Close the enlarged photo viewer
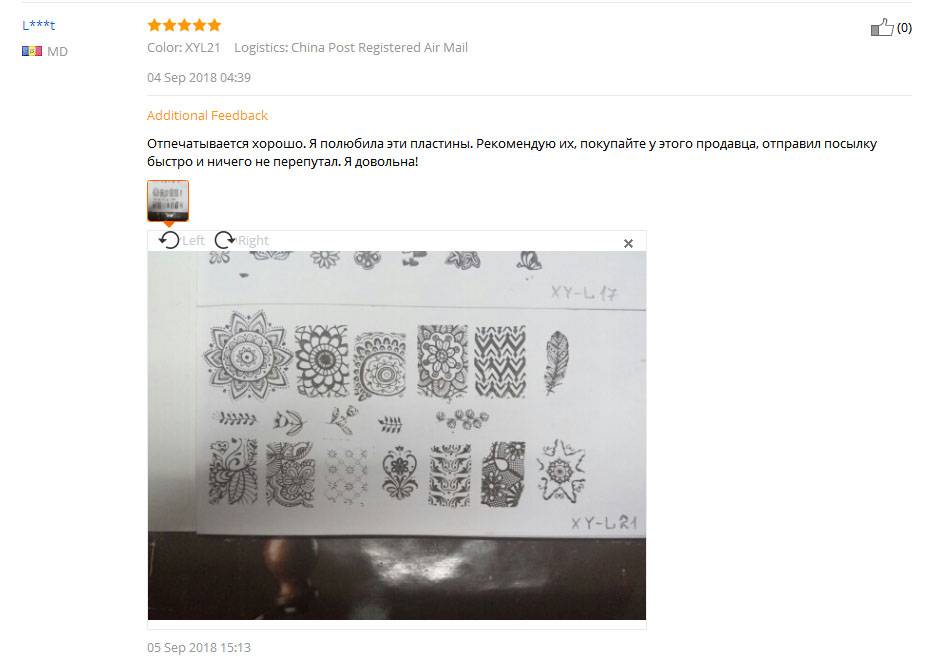Screen dimensions: 928x668 [x=629, y=243]
